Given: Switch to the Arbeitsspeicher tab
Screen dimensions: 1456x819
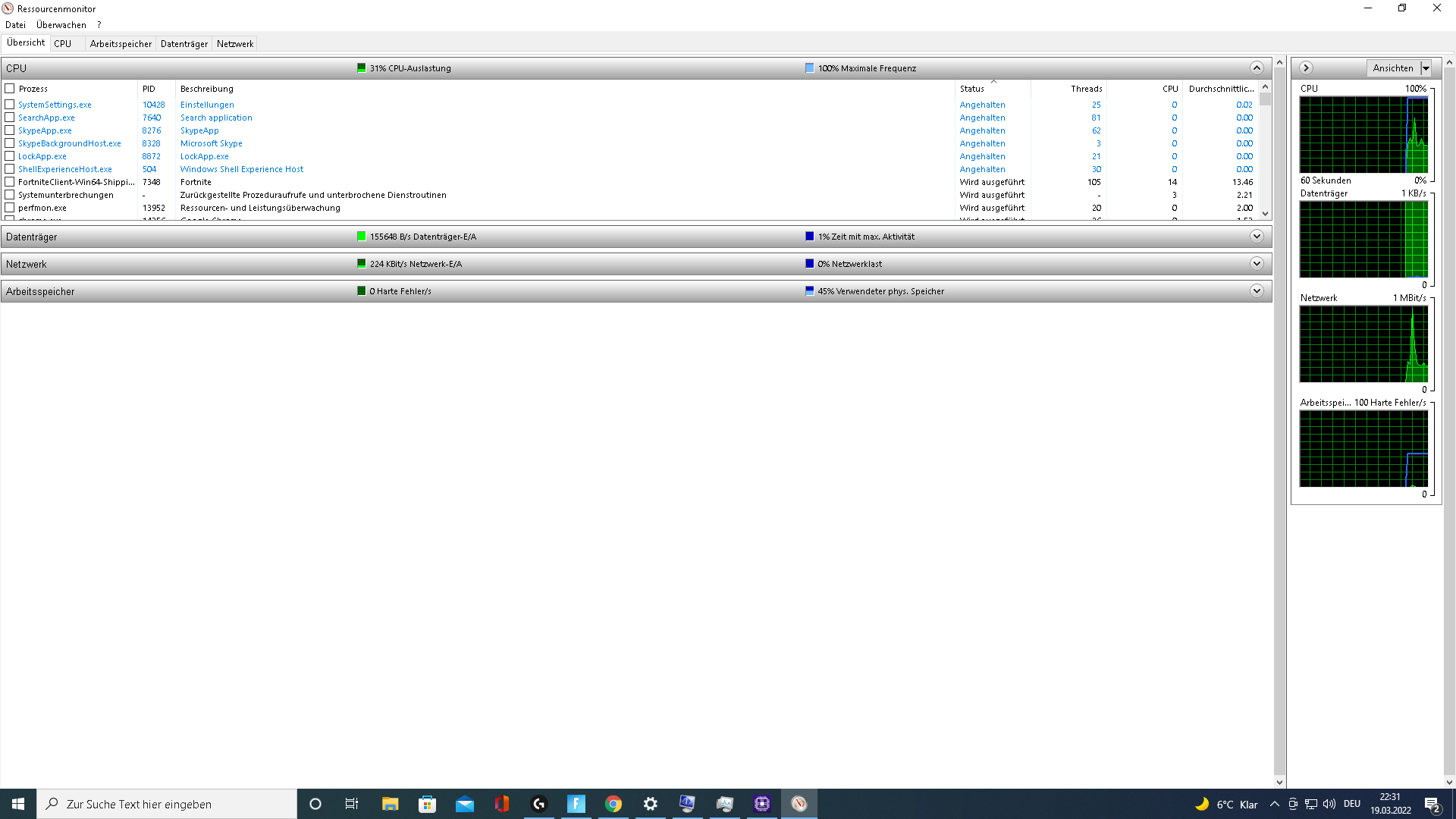Looking at the screenshot, I should click(x=121, y=44).
